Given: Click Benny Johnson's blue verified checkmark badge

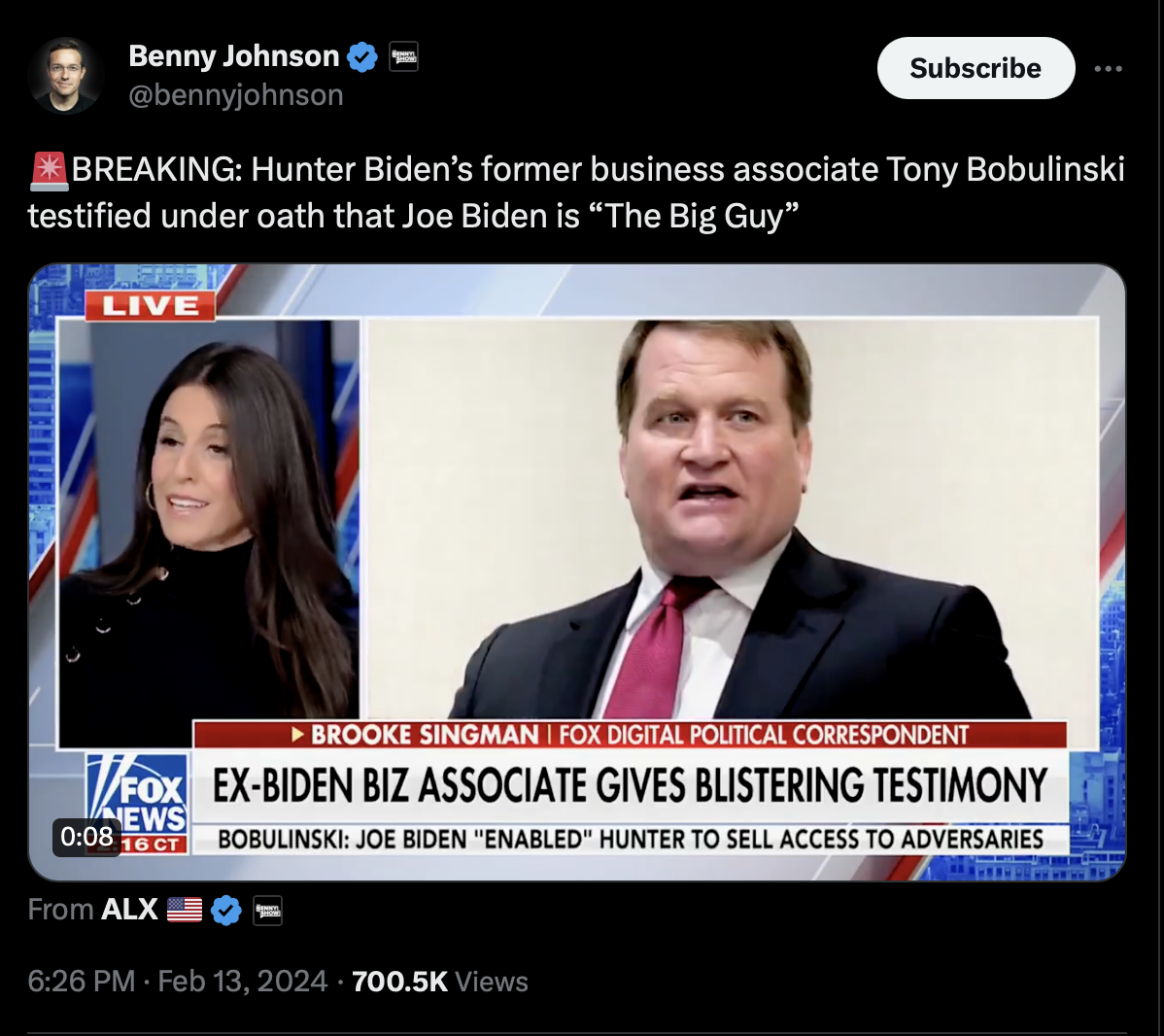Looking at the screenshot, I should [x=362, y=57].
